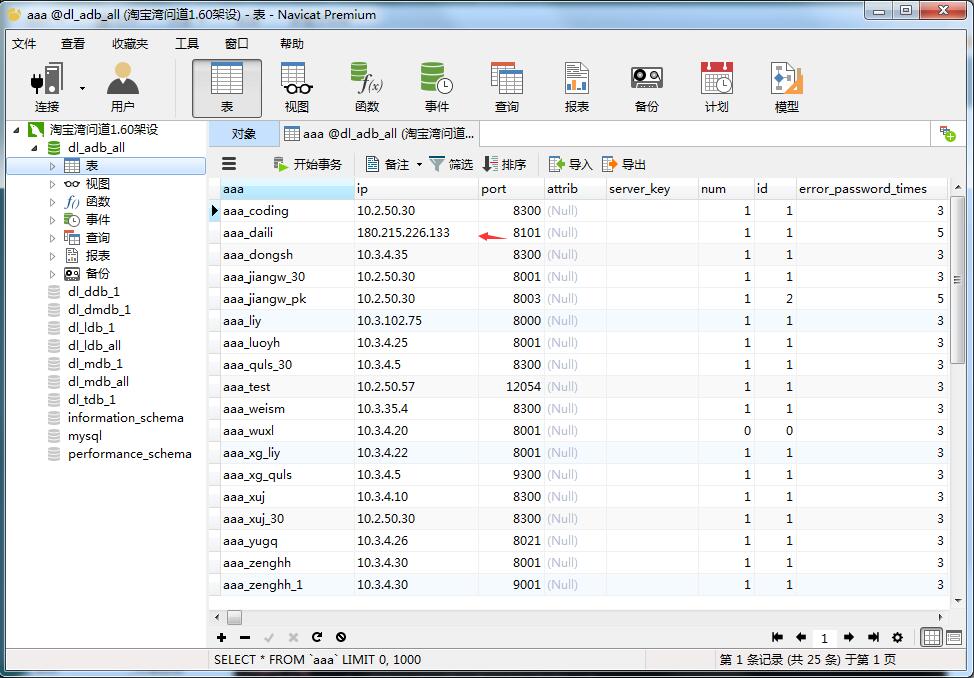This screenshot has width=974, height=678.
Task: Expand the 函数 tree node
Action: point(52,202)
